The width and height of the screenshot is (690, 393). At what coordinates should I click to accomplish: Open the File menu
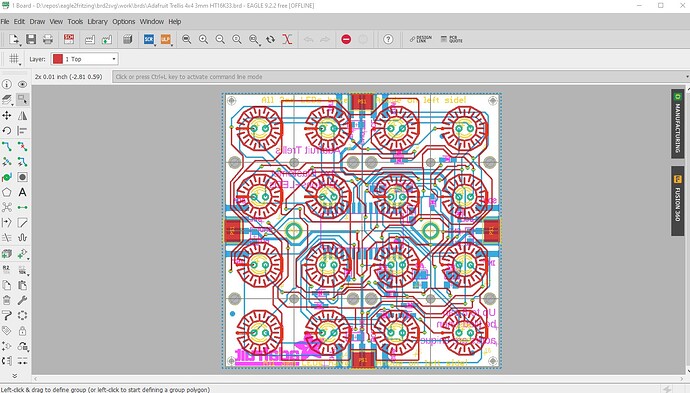point(5,22)
